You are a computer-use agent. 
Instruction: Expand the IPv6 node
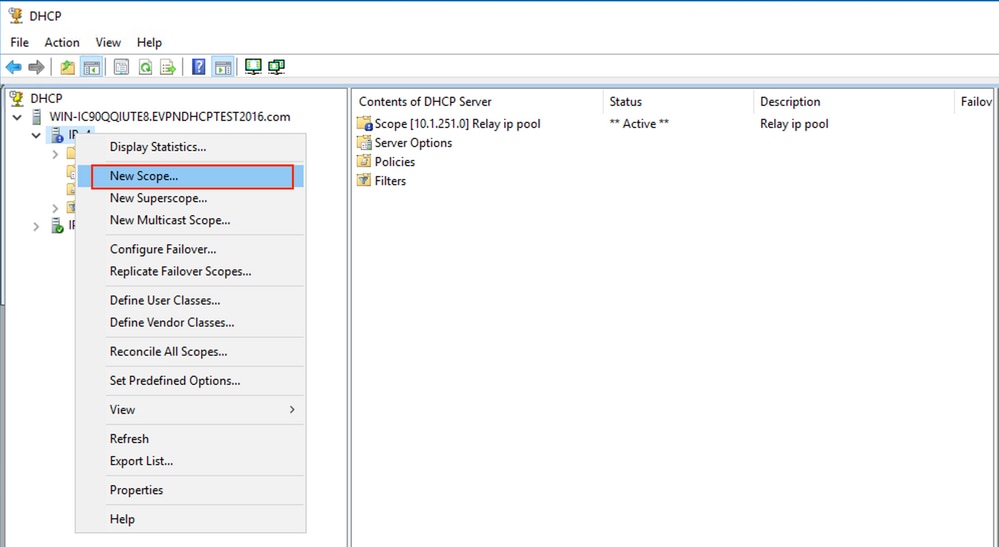(36, 227)
